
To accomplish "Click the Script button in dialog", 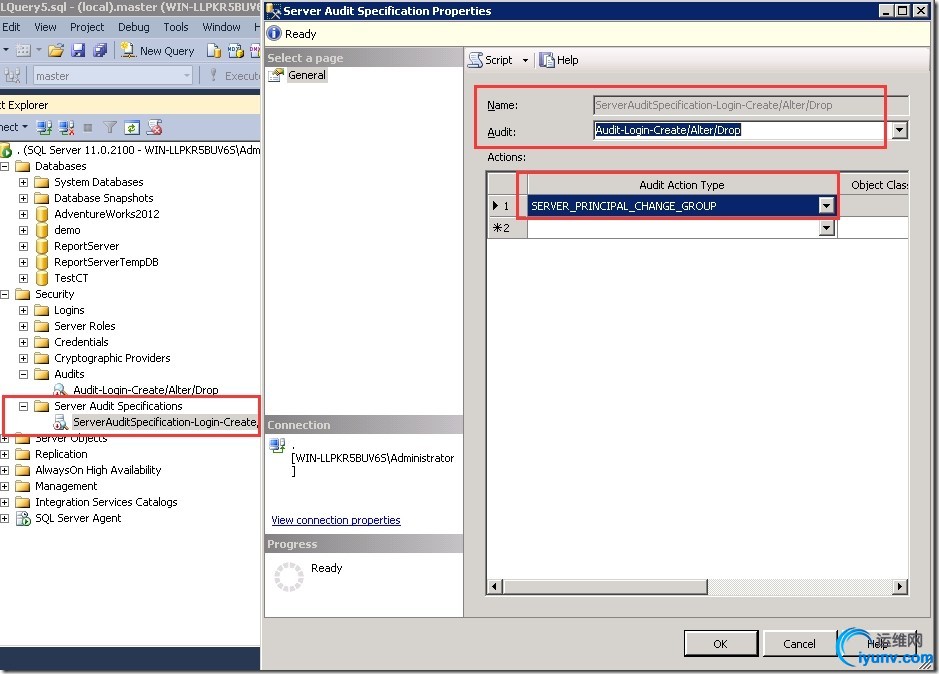I will point(491,60).
